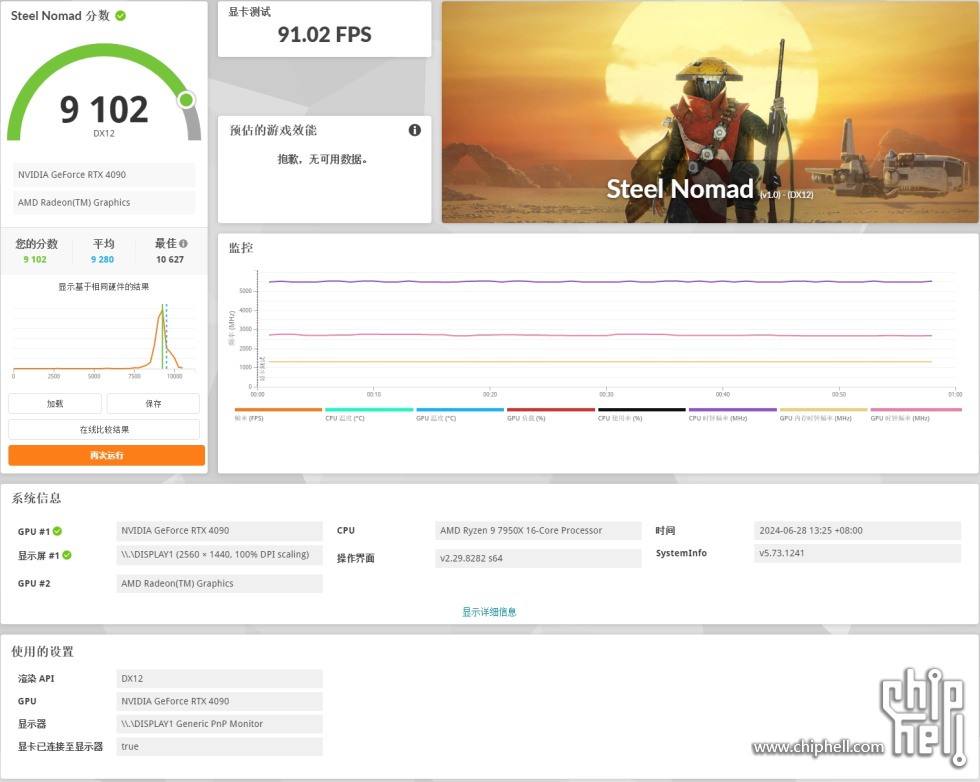The image size is (980, 782).
Task: Click the 保存 button
Action: point(153,404)
